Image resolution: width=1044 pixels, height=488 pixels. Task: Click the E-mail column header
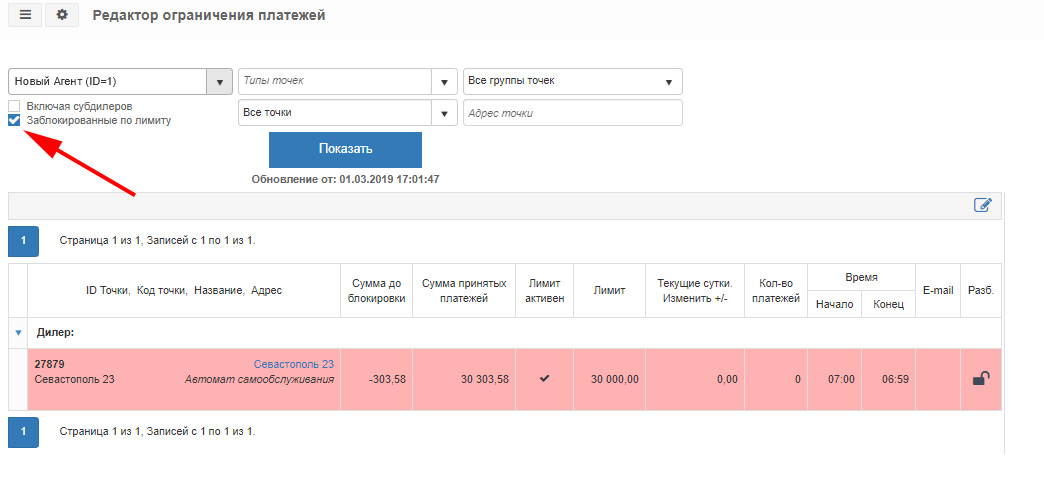[938, 291]
